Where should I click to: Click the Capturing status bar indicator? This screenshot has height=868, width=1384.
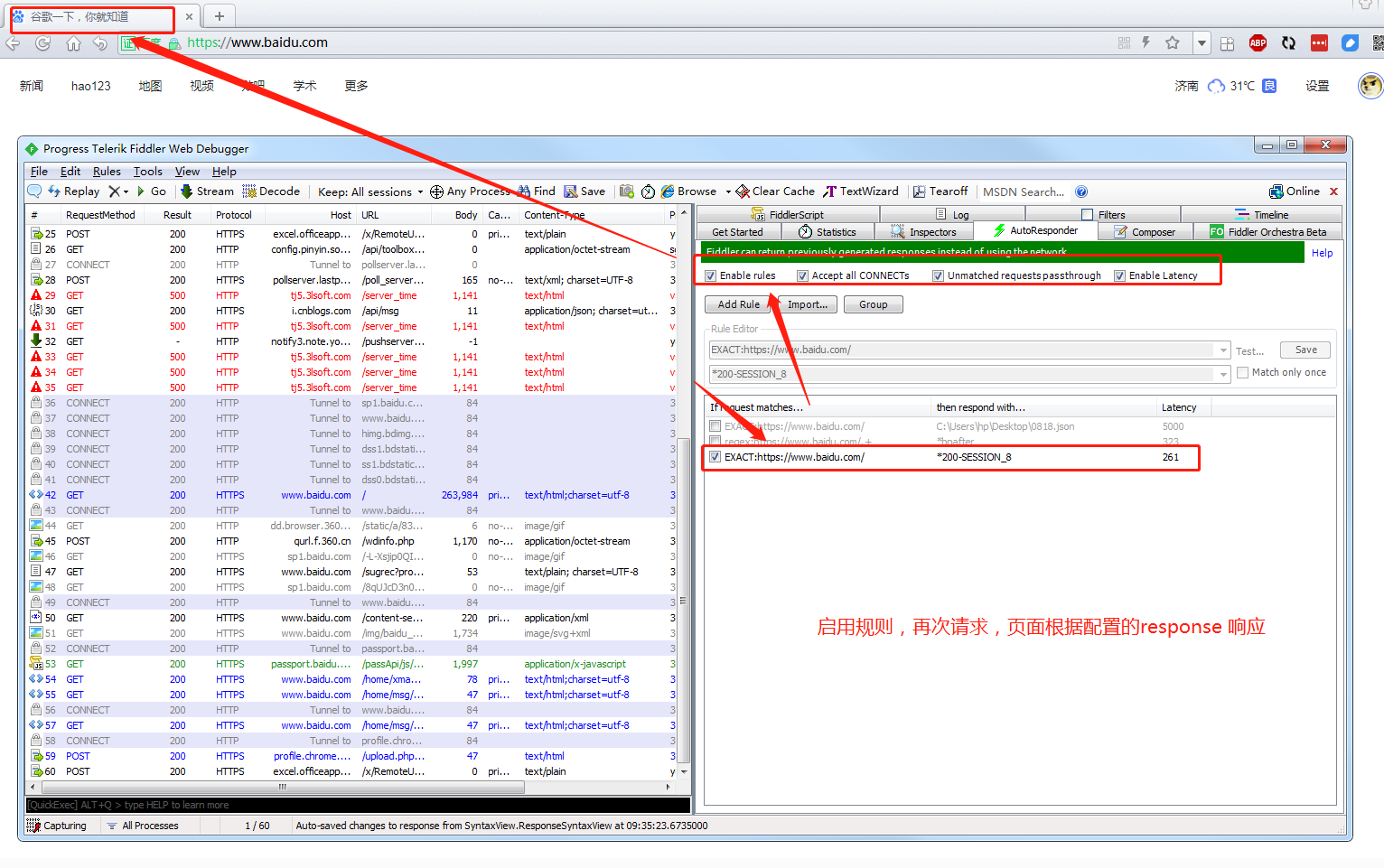[x=57, y=826]
